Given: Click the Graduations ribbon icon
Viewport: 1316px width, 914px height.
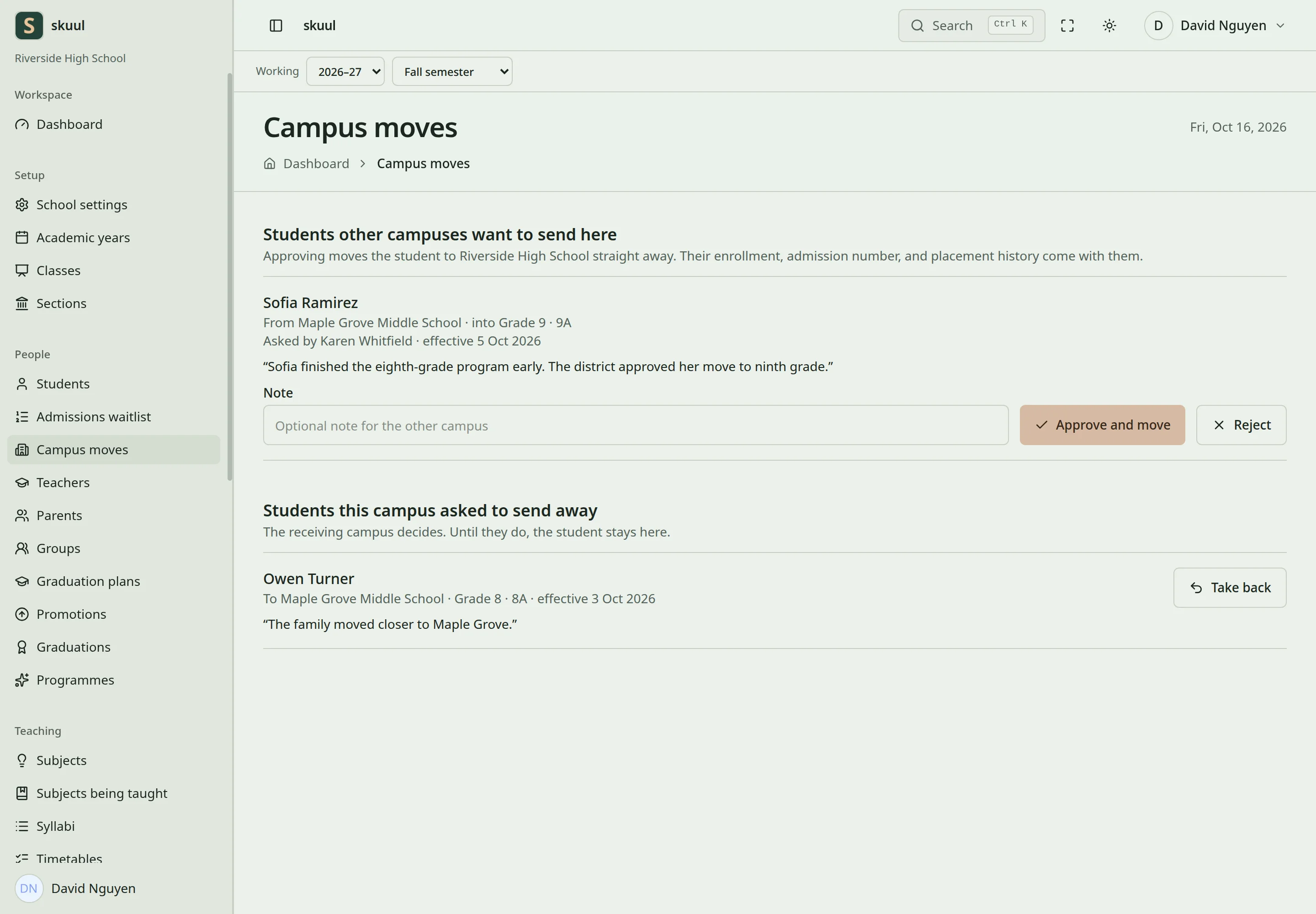Looking at the screenshot, I should pyautogui.click(x=22, y=647).
